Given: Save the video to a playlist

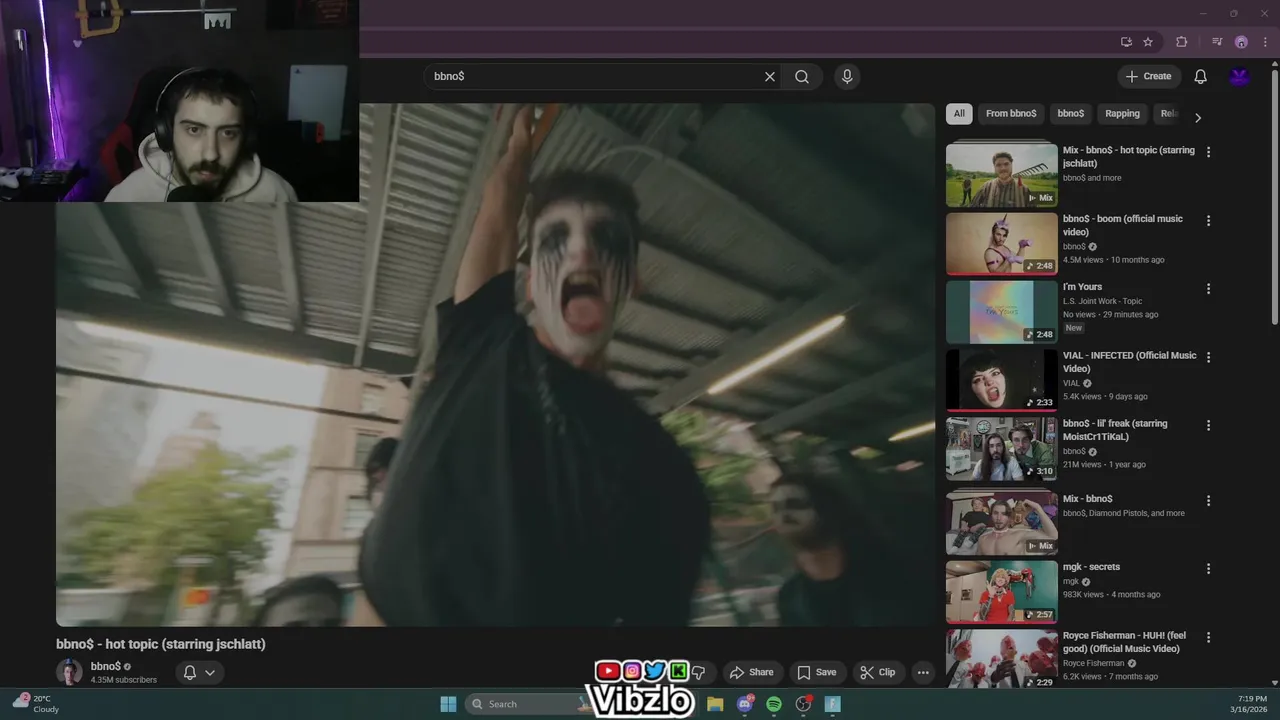Looking at the screenshot, I should [816, 672].
